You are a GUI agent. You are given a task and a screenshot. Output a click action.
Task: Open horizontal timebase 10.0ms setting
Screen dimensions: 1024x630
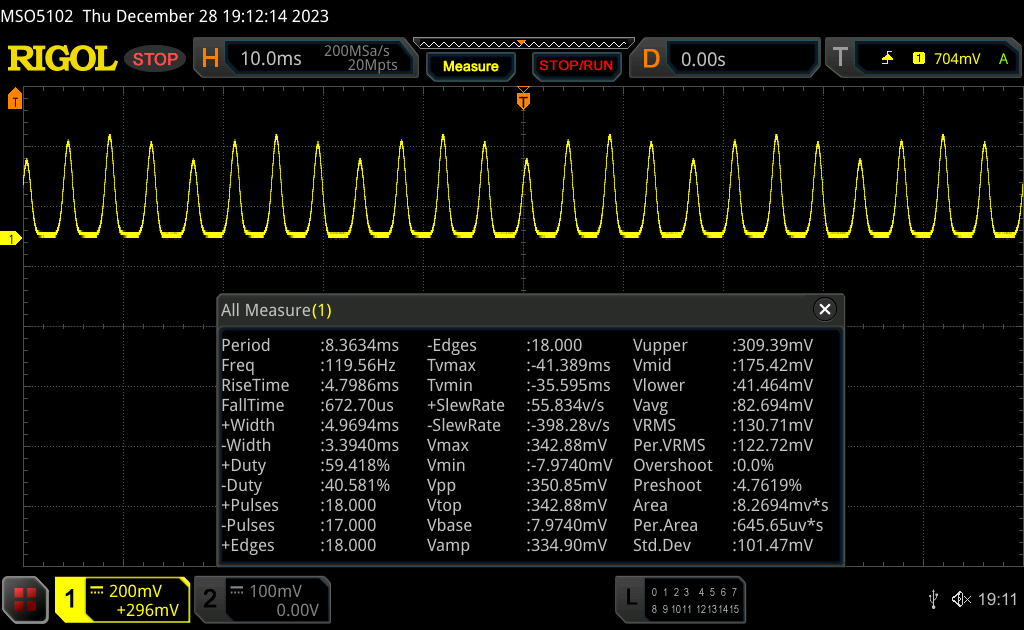point(271,59)
